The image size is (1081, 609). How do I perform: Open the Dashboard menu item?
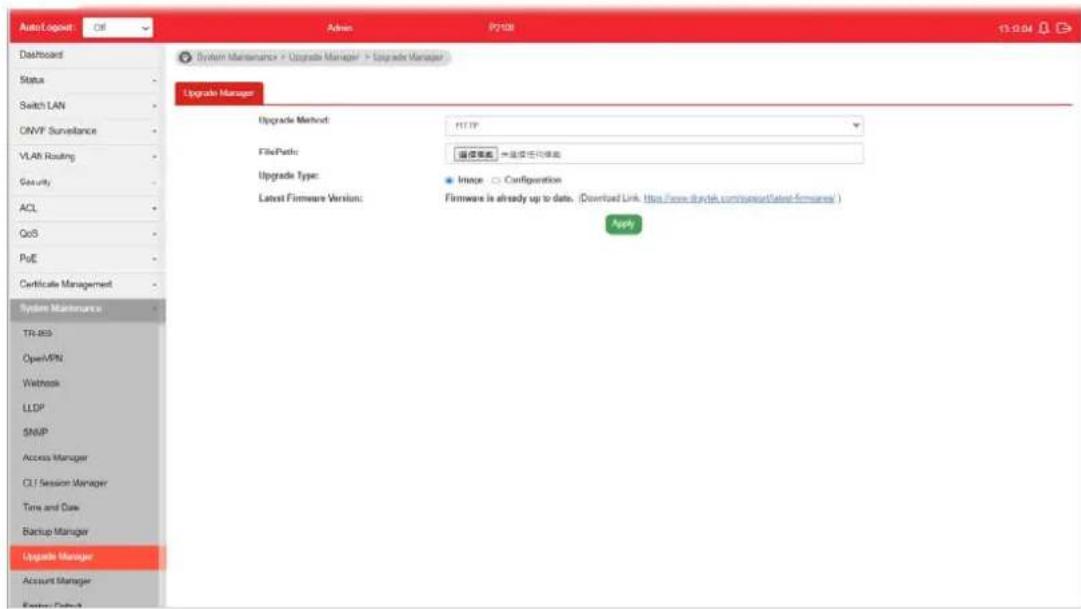tap(88, 54)
